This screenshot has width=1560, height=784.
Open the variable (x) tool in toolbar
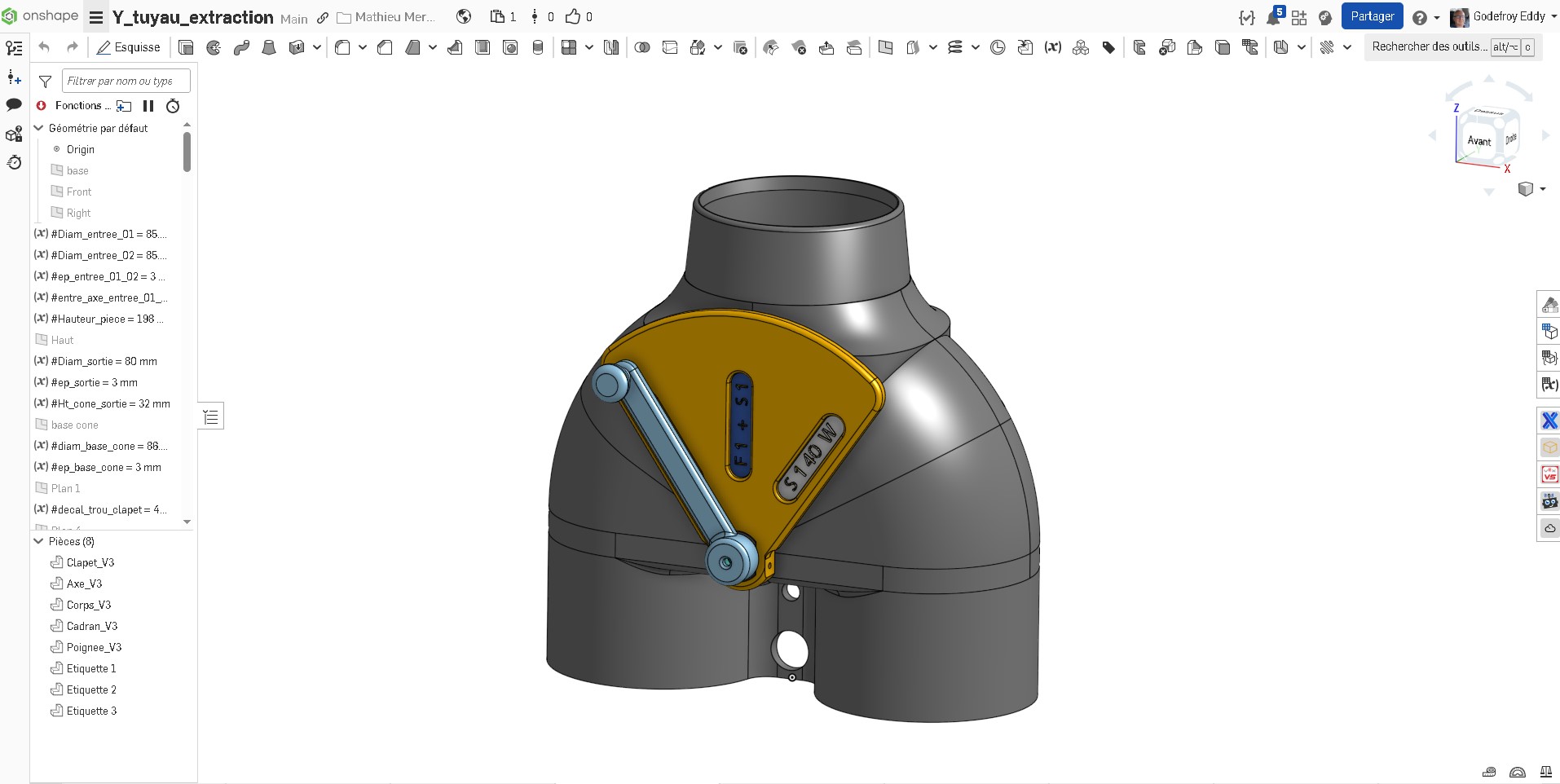click(x=1053, y=47)
